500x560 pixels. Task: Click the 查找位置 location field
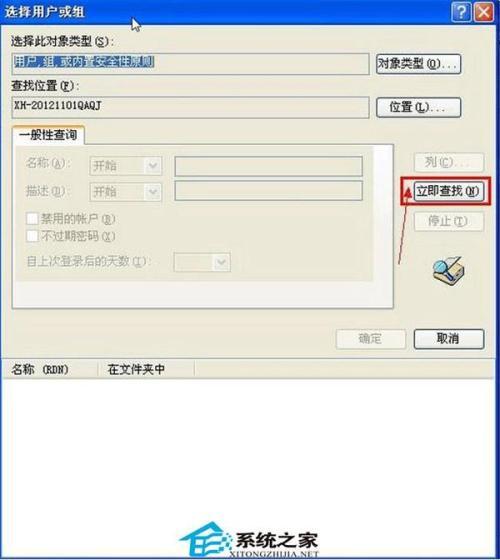tap(190, 107)
